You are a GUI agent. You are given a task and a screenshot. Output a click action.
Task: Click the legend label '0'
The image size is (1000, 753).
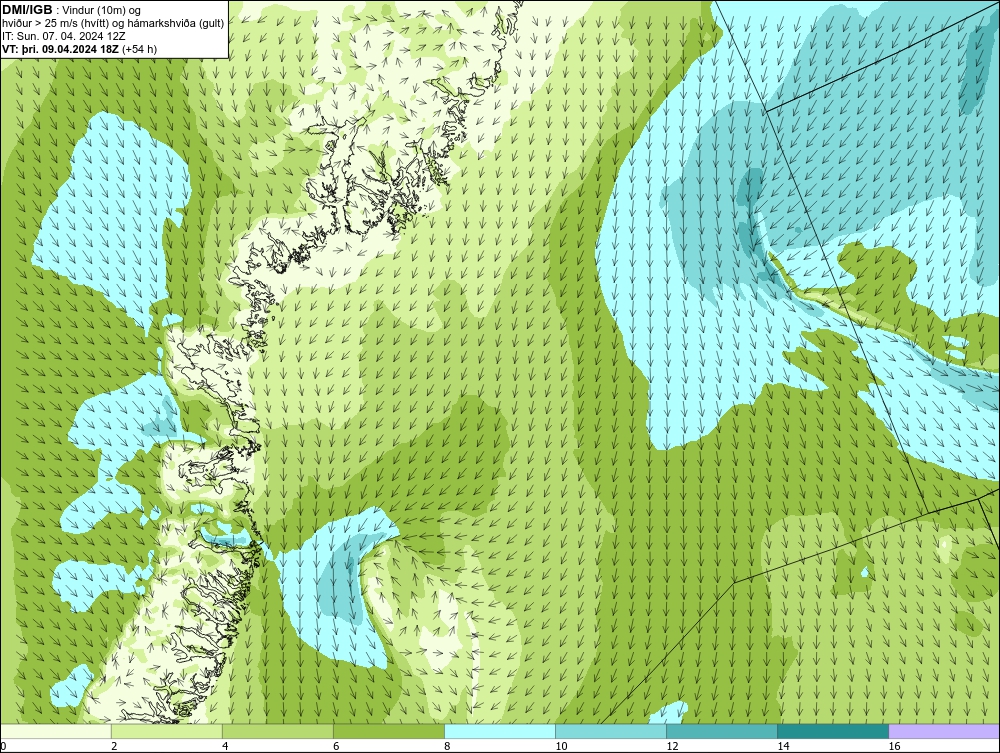(x=3, y=746)
